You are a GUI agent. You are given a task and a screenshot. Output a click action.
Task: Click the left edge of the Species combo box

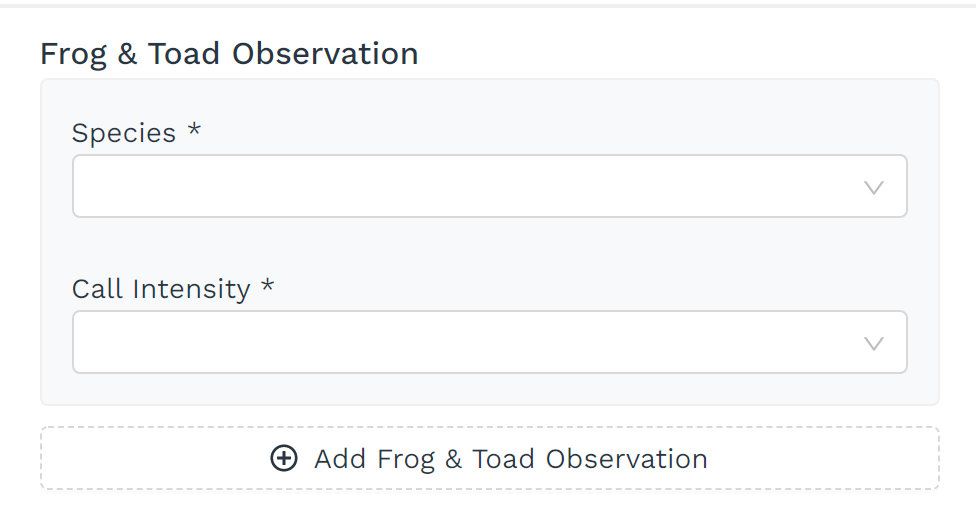[x=76, y=187]
